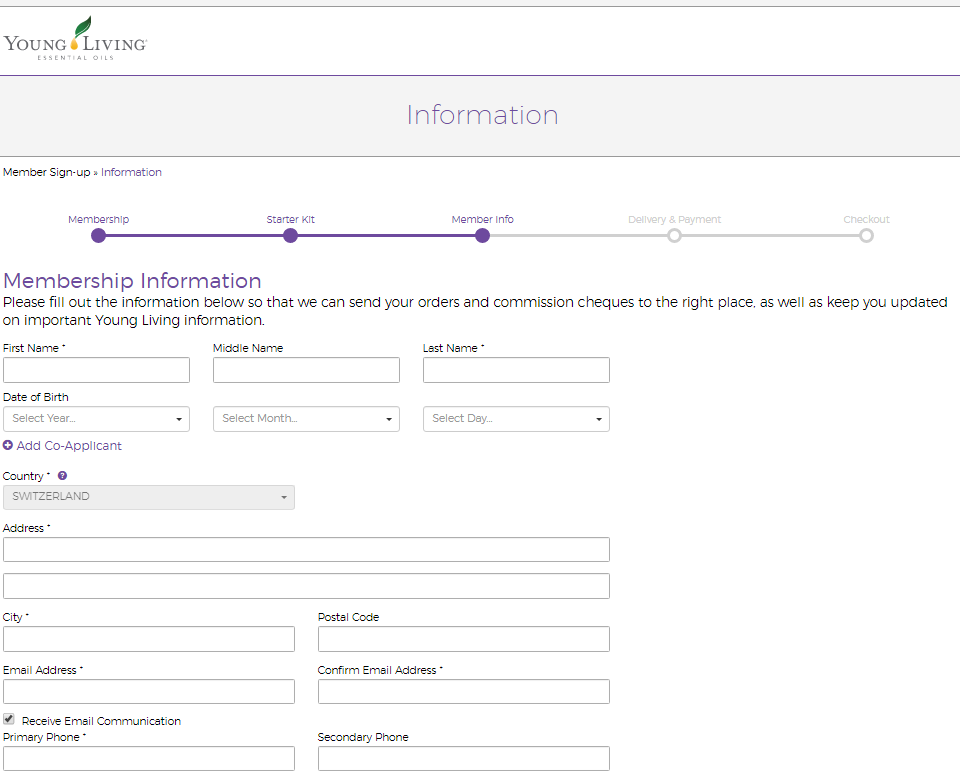Select the Member Info step circle

(x=482, y=236)
